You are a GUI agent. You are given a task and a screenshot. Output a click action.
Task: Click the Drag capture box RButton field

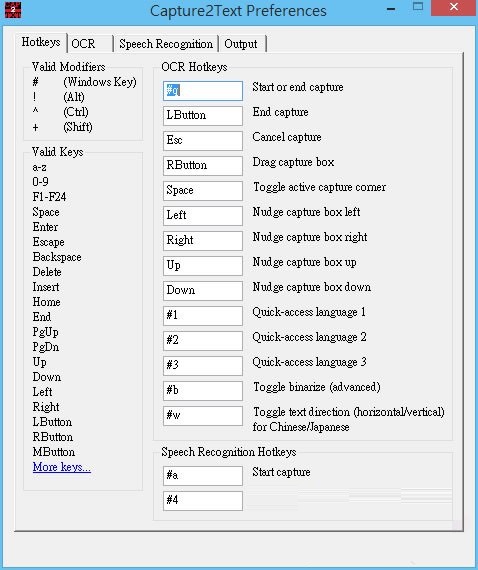coord(203,166)
